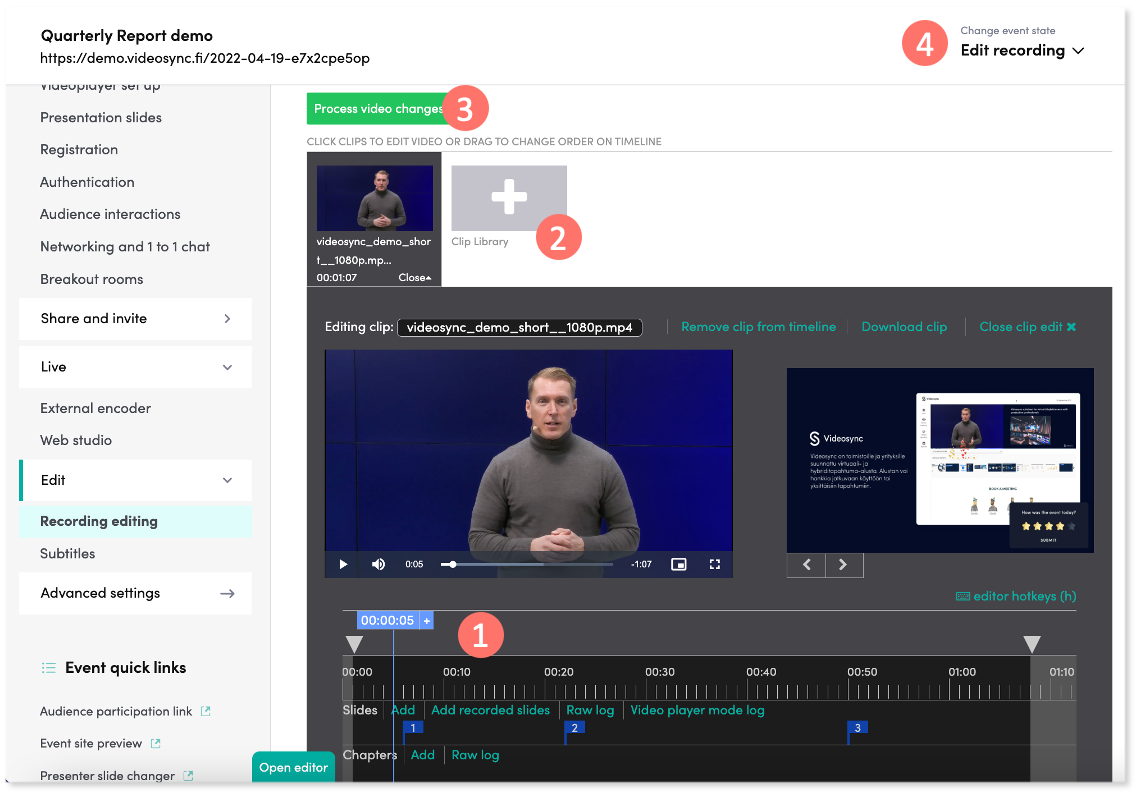Image resolution: width=1140 pixels, height=798 pixels.
Task: Open the Clip Library with the plus tile
Action: click(509, 197)
